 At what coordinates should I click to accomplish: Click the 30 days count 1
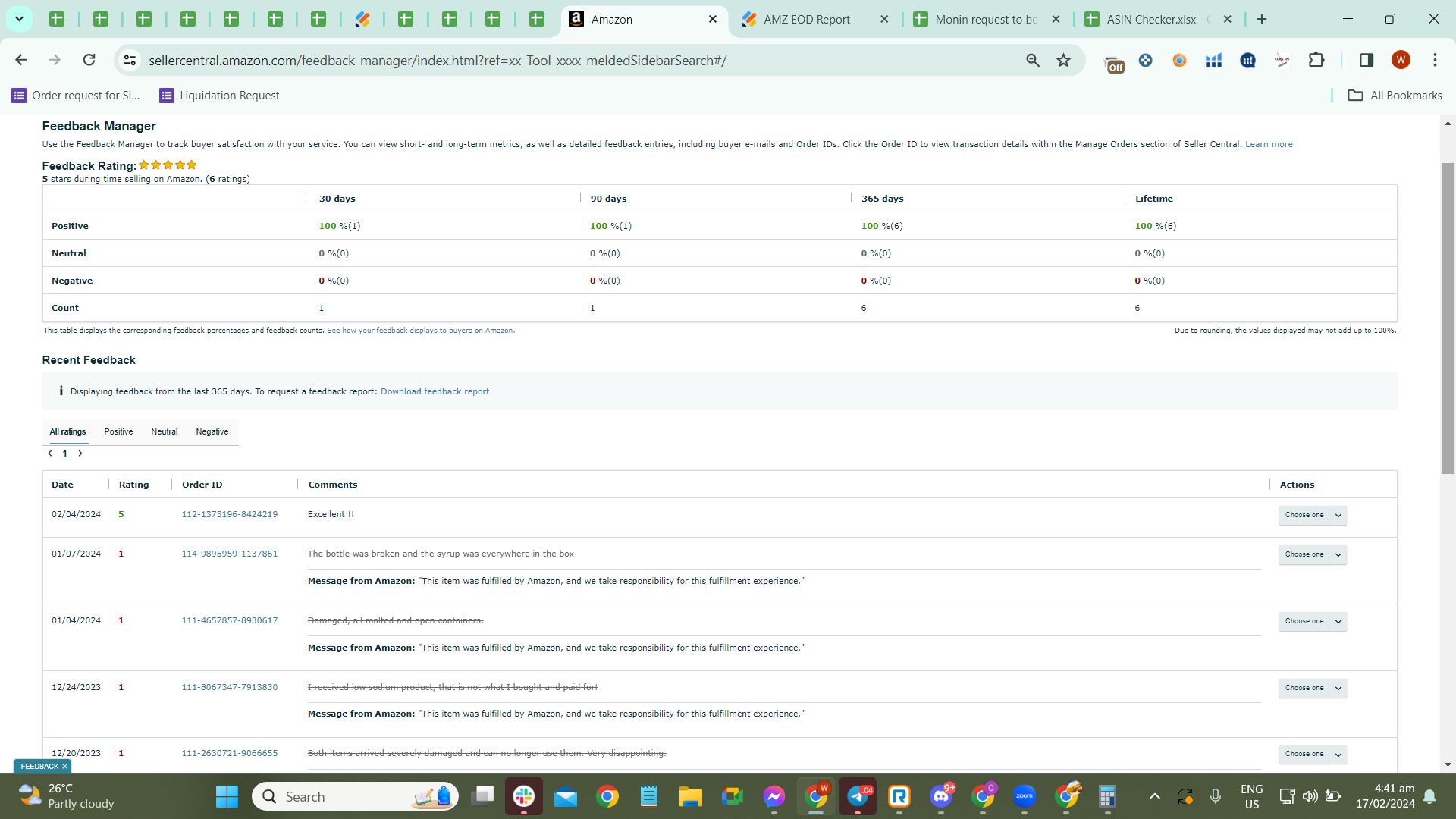click(322, 308)
